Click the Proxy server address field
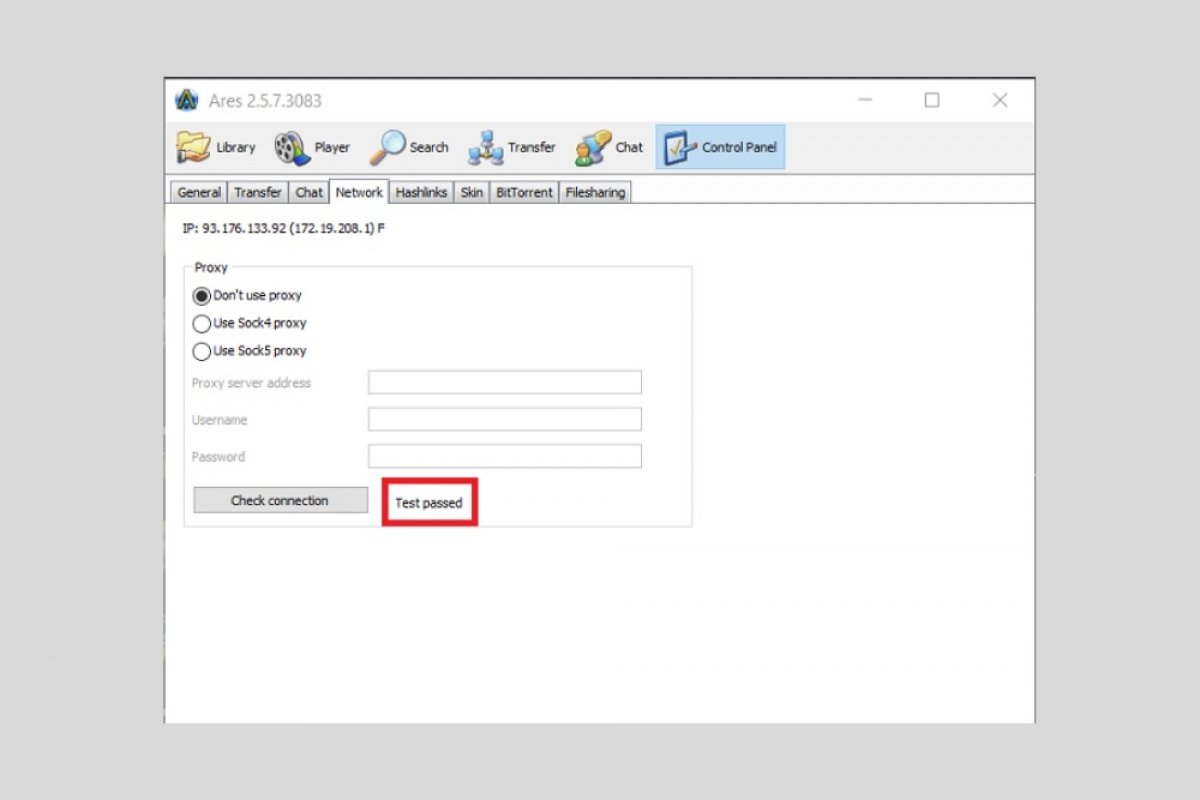 coord(505,382)
